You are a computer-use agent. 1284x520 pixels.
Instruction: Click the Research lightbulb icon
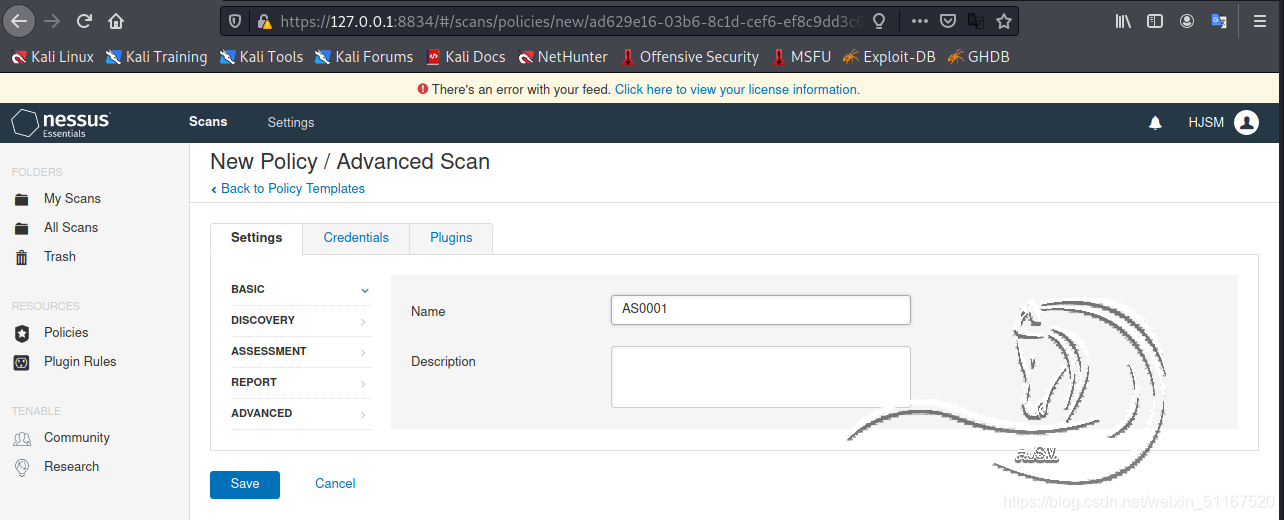(x=22, y=467)
